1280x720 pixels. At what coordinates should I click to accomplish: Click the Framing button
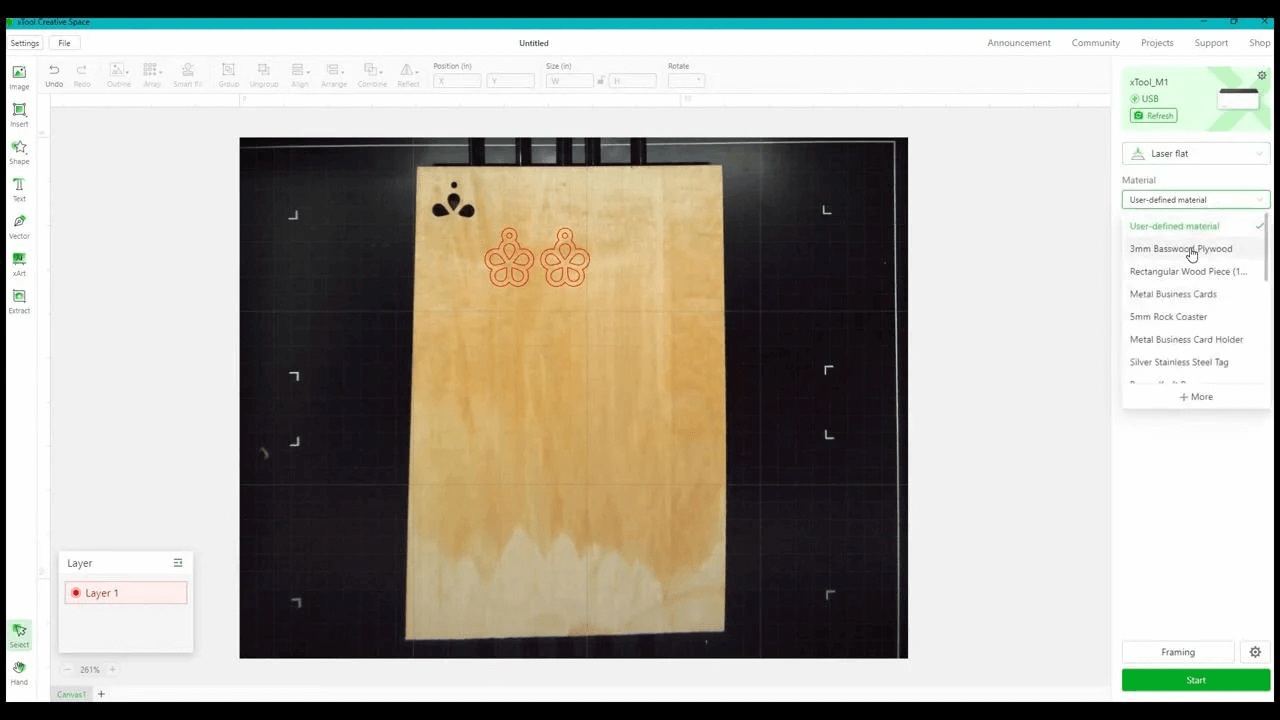point(1178,652)
